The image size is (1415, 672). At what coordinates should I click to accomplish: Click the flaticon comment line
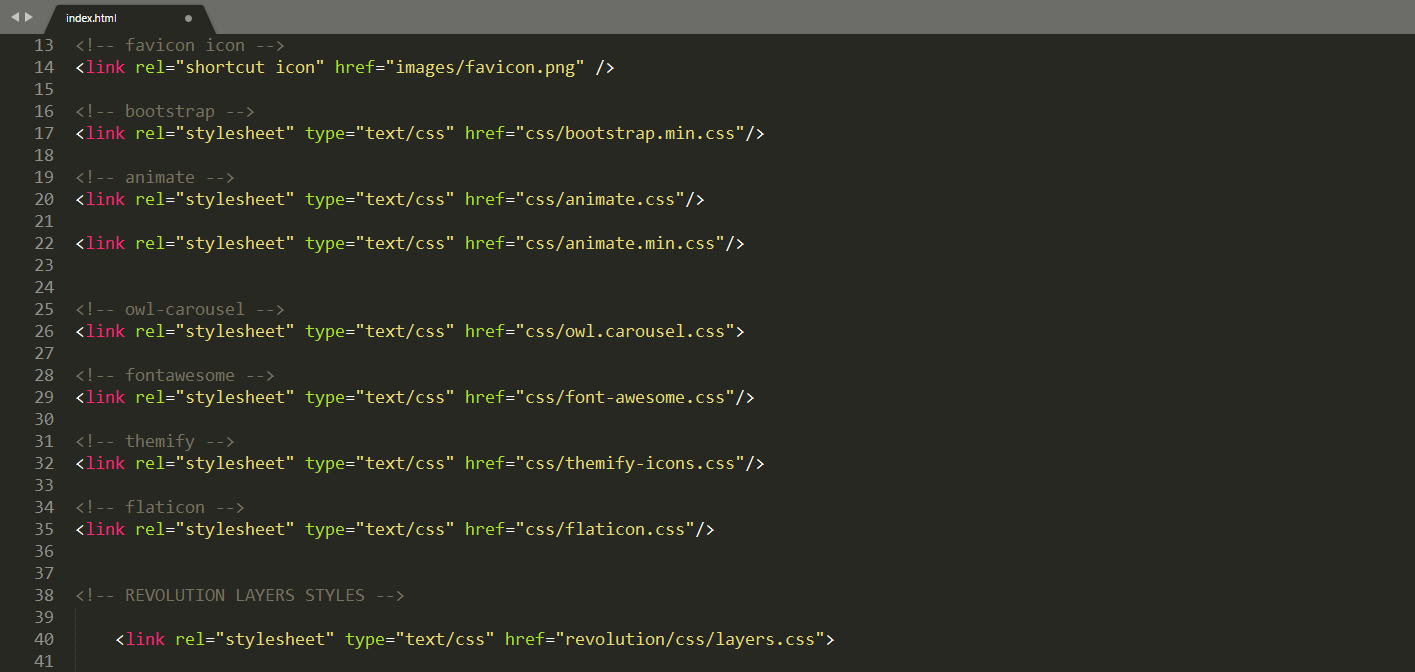[x=160, y=507]
